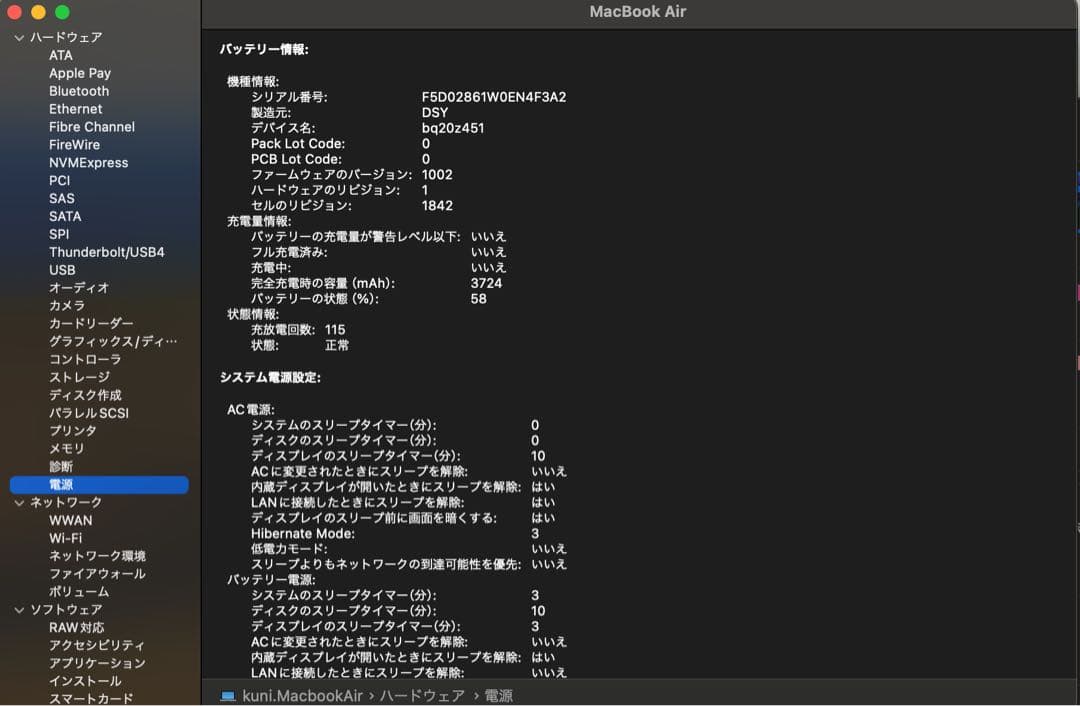1080x706 pixels.
Task: Collapse the ハードウェア section
Action: coord(19,38)
